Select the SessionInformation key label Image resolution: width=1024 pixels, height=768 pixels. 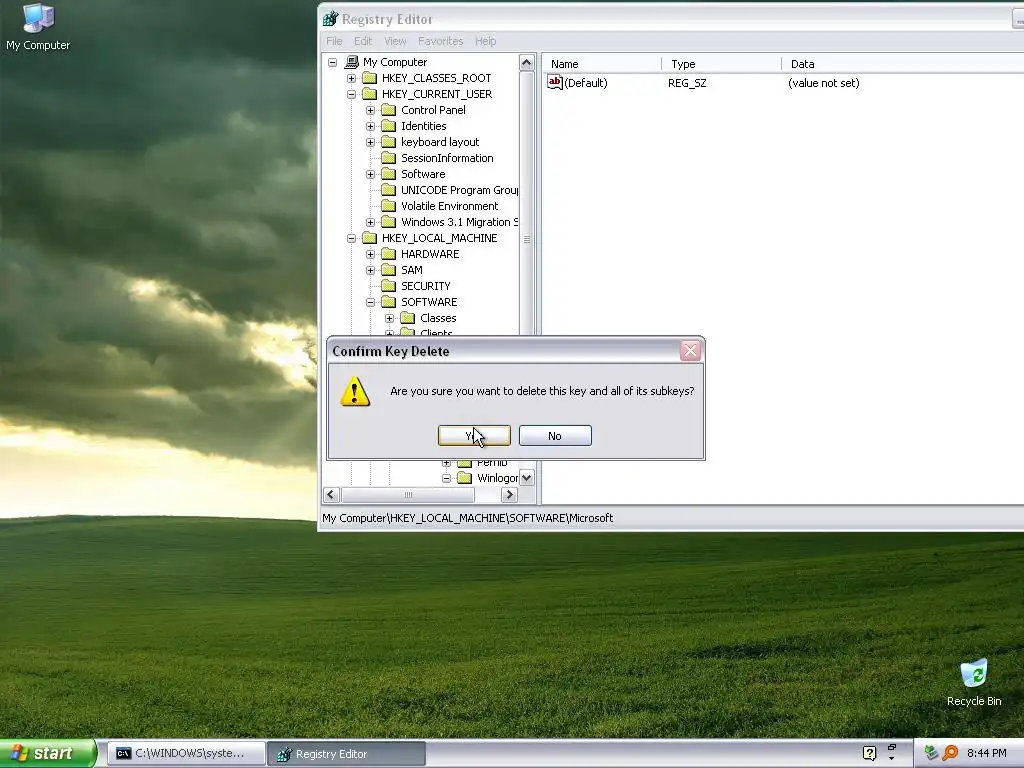[x=447, y=158]
